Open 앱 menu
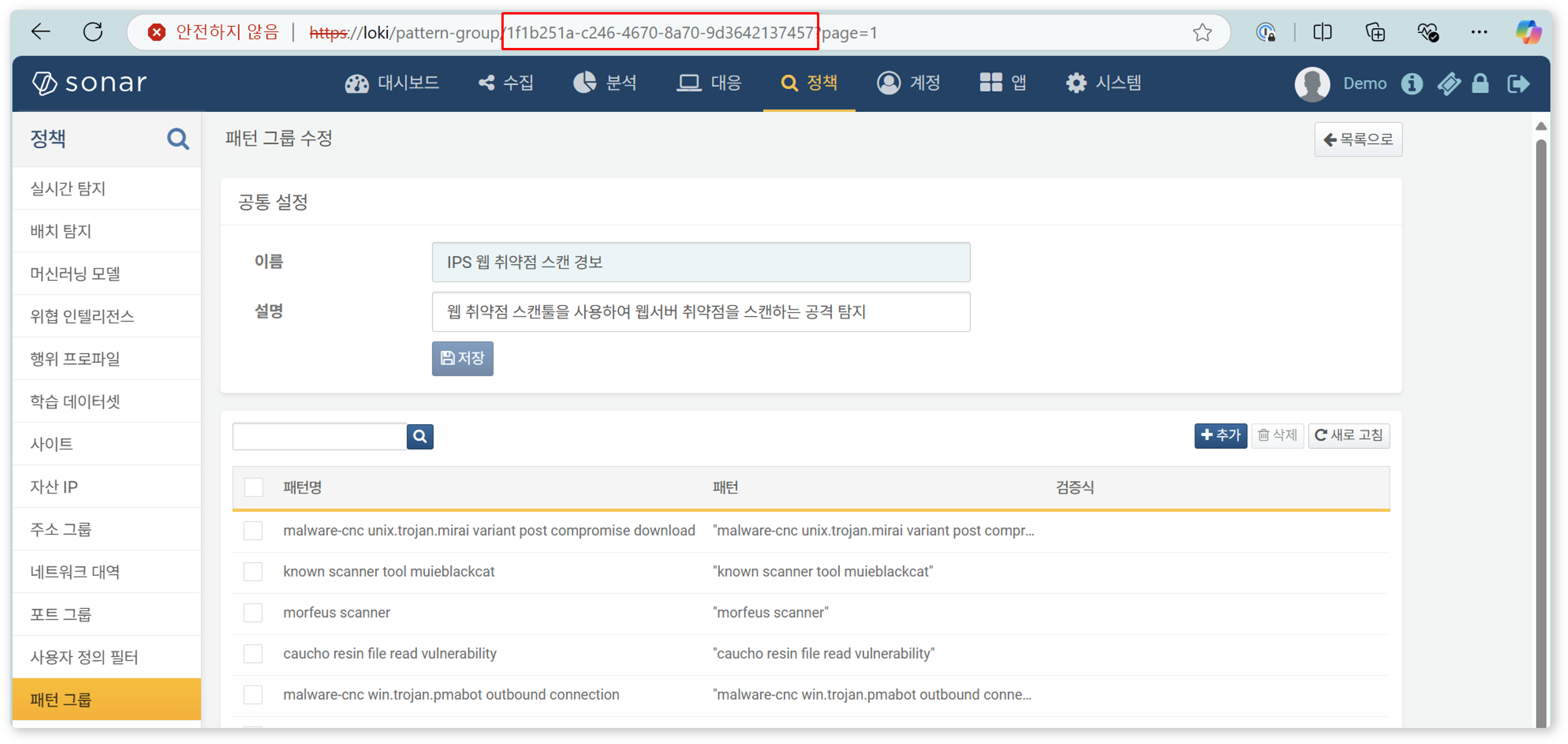The width and height of the screenshot is (1568, 744). coord(1003,83)
